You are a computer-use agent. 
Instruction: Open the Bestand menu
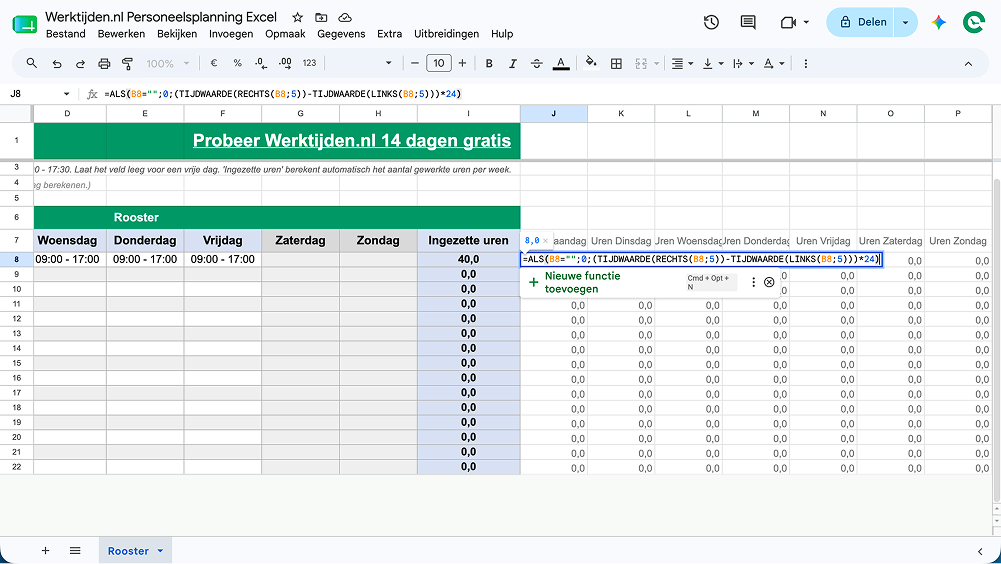tap(66, 34)
